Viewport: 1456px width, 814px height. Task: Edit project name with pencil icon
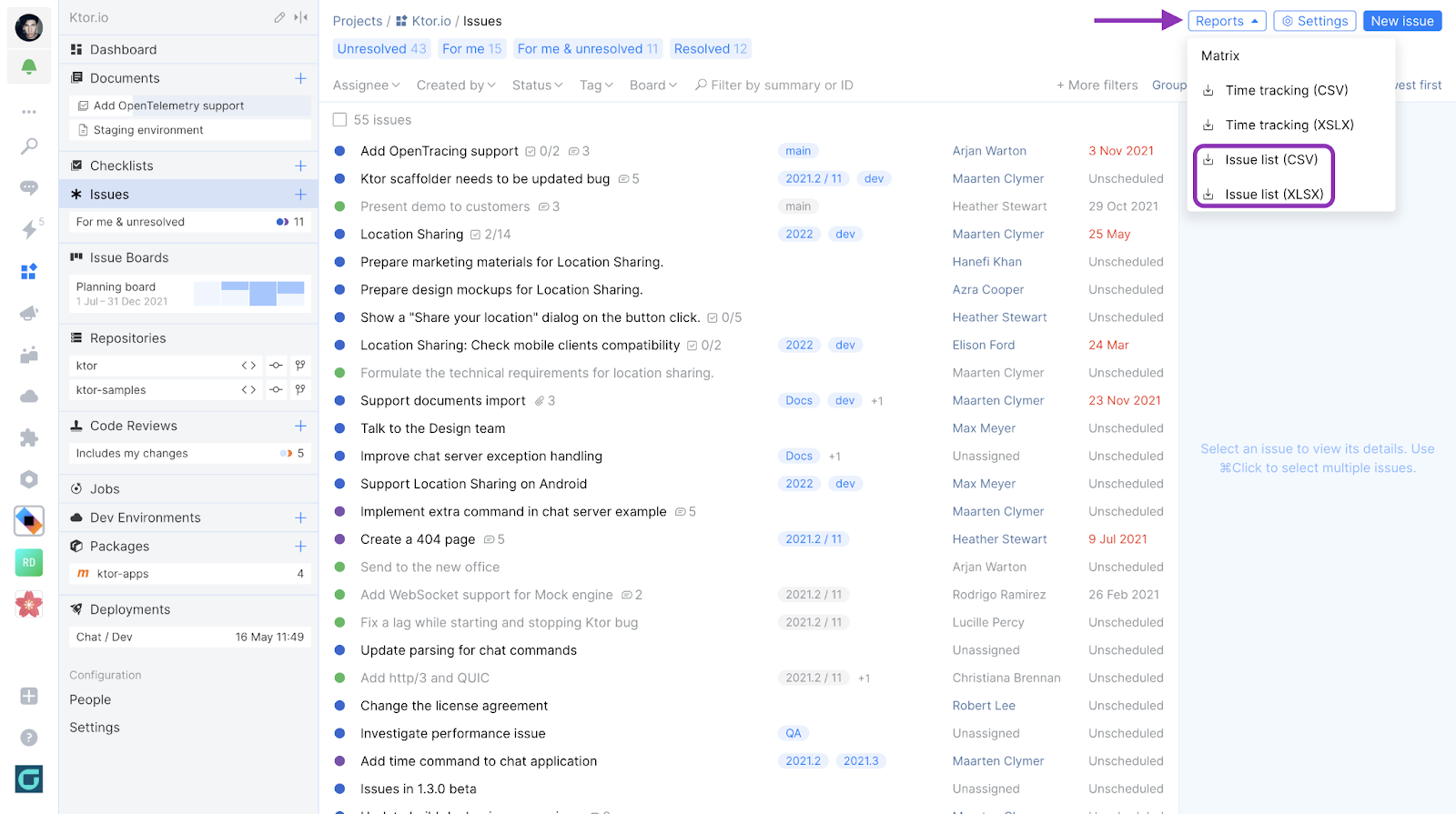pyautogui.click(x=279, y=17)
